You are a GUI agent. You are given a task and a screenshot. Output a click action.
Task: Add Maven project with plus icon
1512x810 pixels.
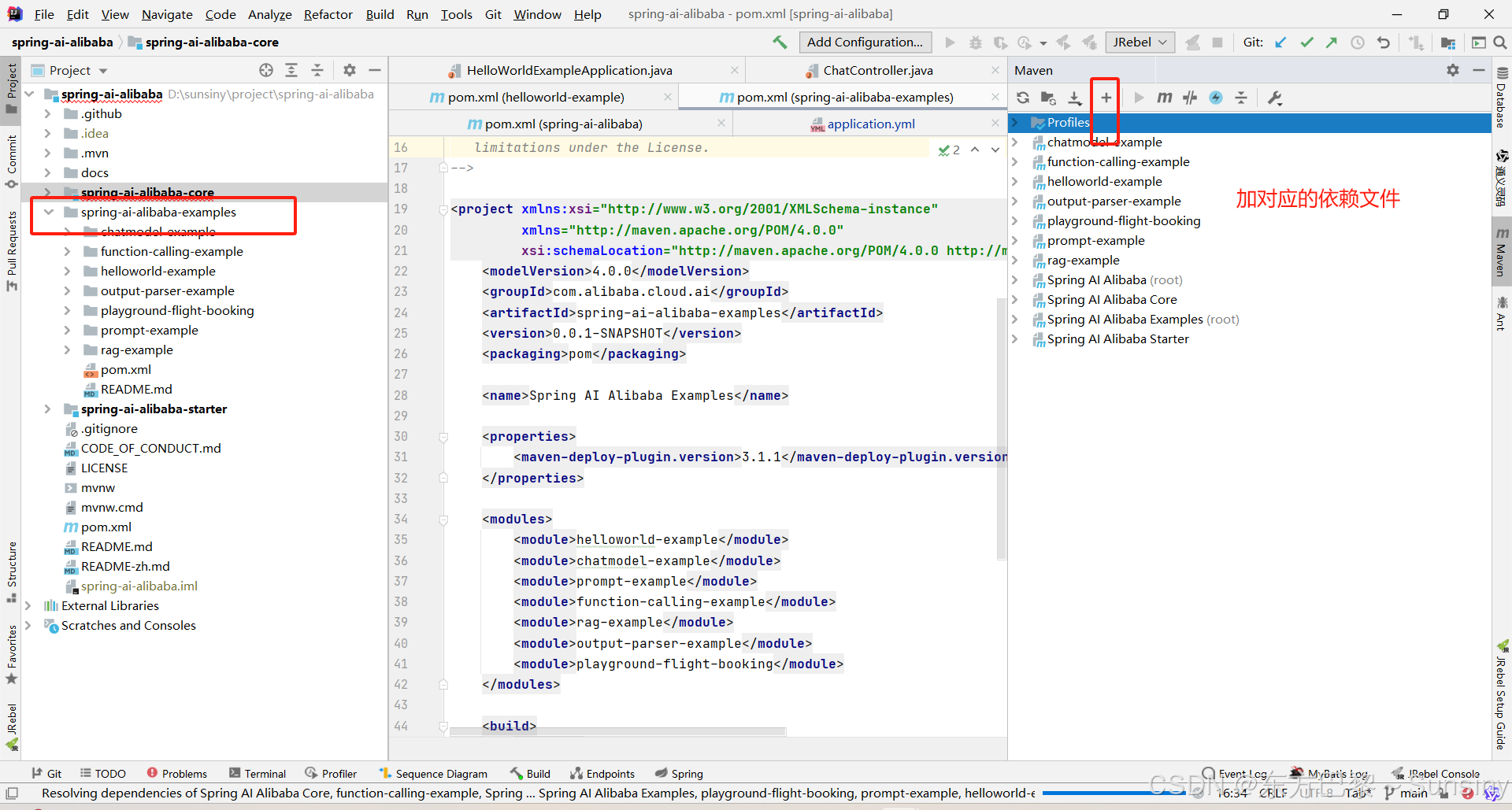coord(1106,98)
